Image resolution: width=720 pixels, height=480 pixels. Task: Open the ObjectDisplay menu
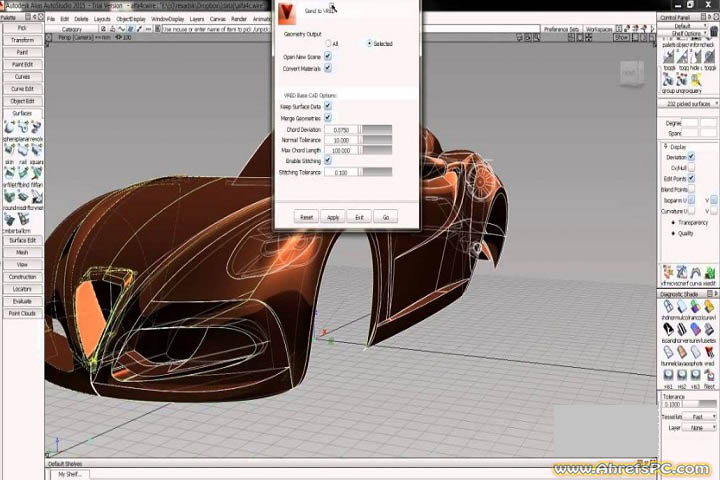point(131,19)
